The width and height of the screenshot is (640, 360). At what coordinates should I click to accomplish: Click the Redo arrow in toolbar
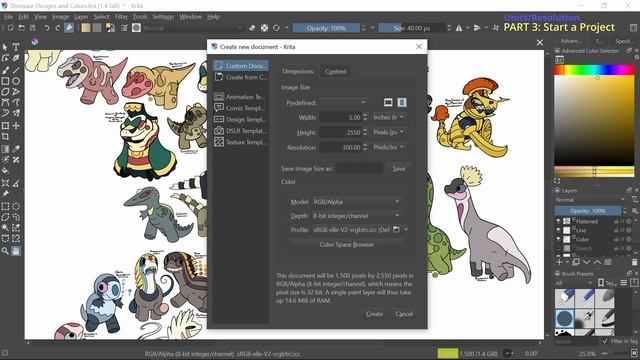58,28
